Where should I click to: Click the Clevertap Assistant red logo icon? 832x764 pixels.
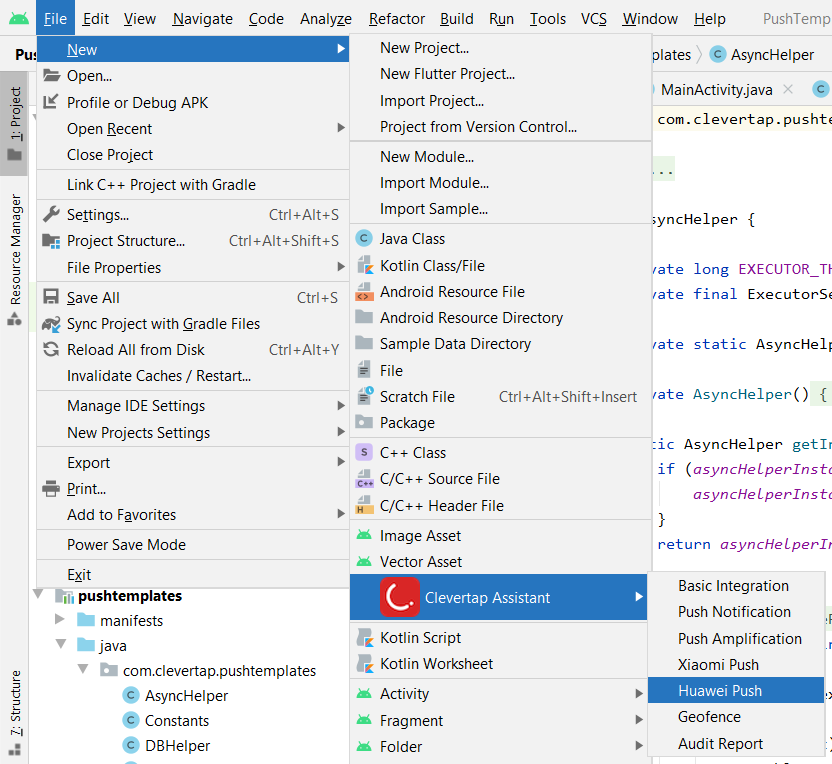tap(400, 597)
